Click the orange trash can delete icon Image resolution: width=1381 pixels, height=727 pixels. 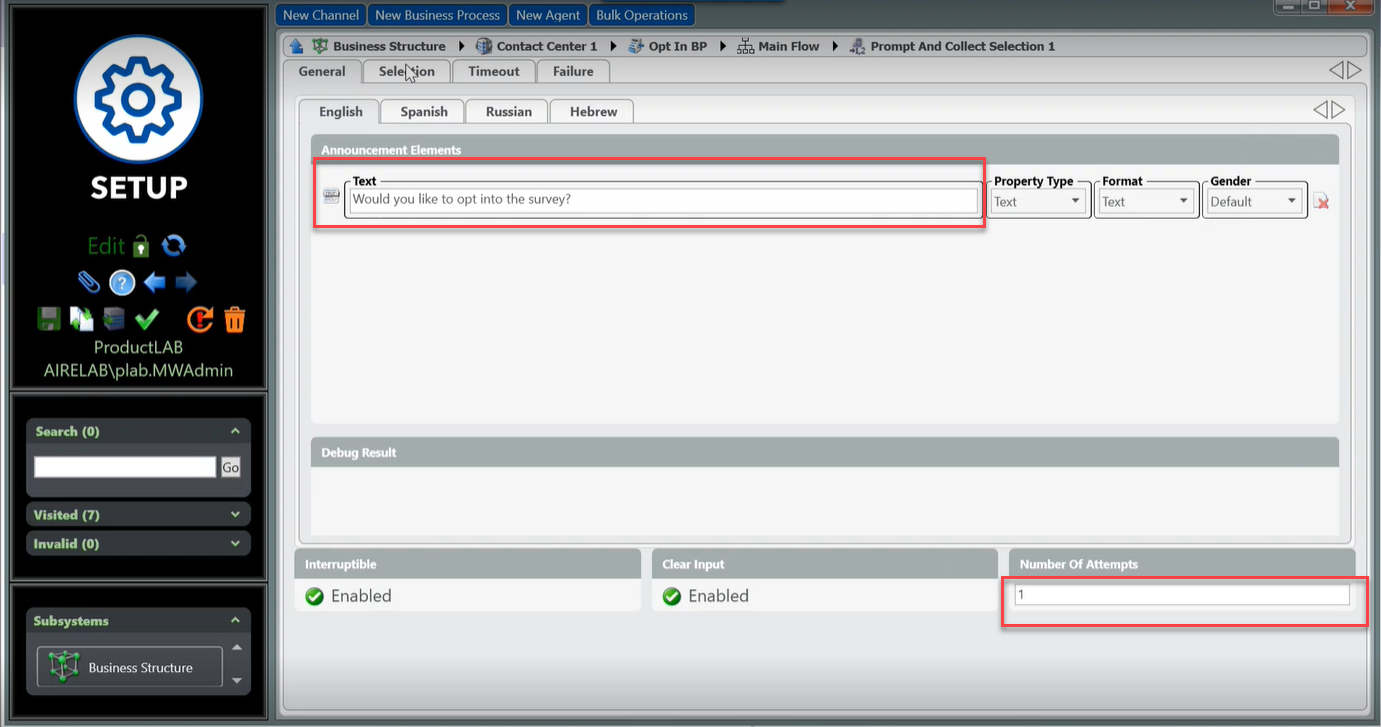(x=234, y=319)
